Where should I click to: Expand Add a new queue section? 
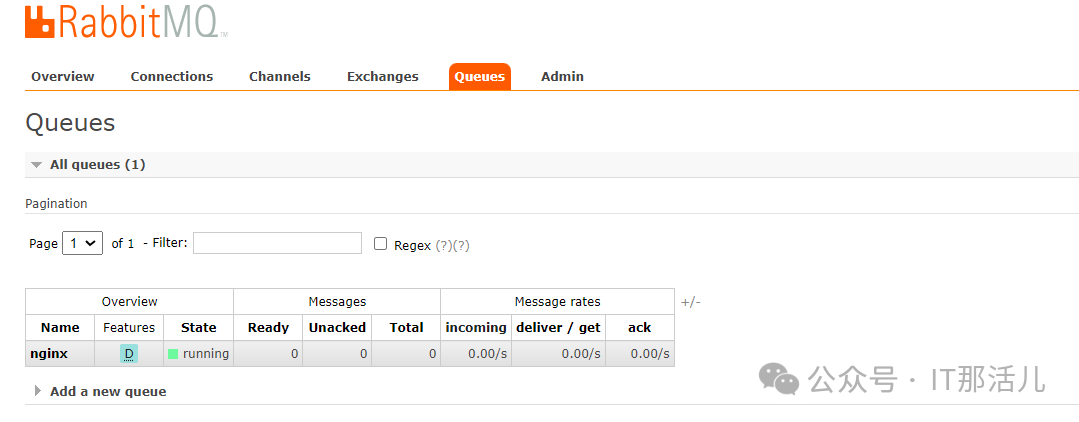coord(38,391)
